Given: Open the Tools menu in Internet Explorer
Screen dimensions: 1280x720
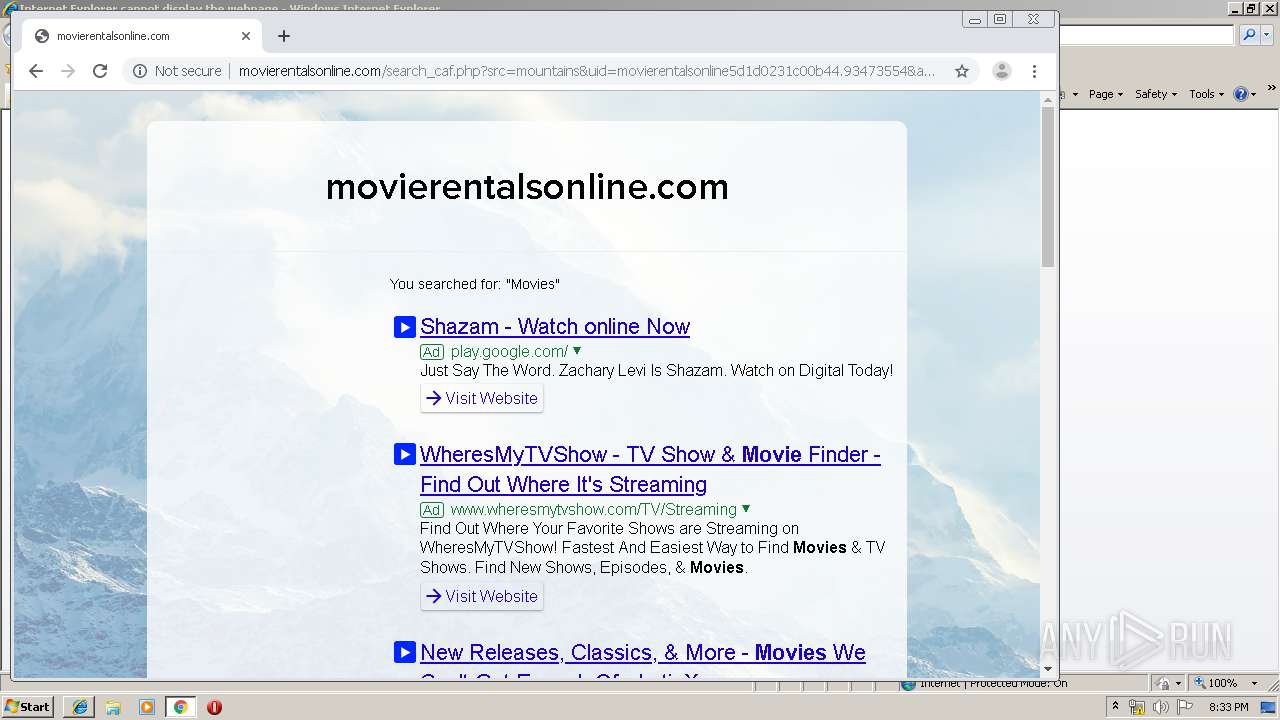Looking at the screenshot, I should [1206, 94].
